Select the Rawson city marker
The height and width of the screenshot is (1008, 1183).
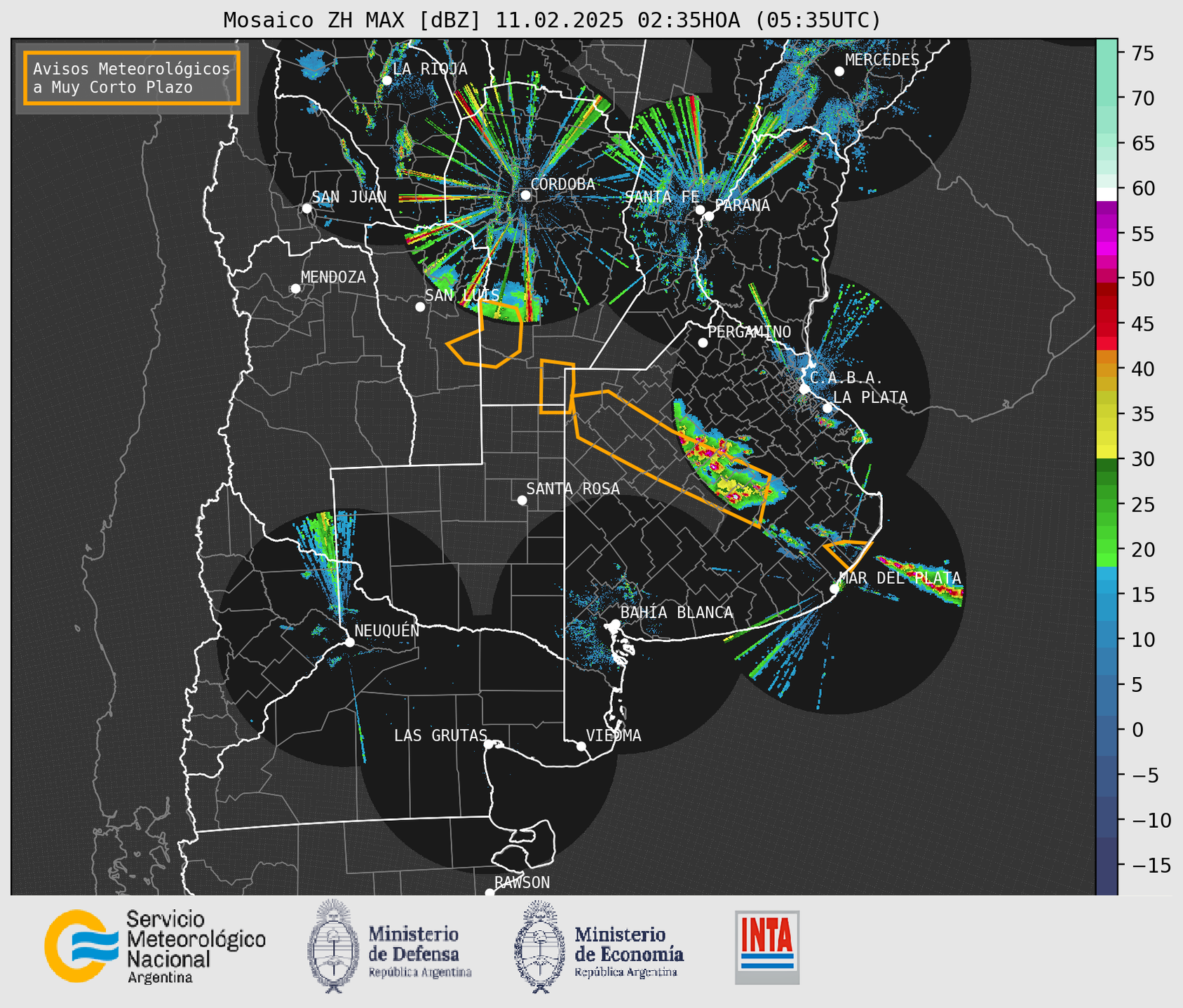point(489,893)
